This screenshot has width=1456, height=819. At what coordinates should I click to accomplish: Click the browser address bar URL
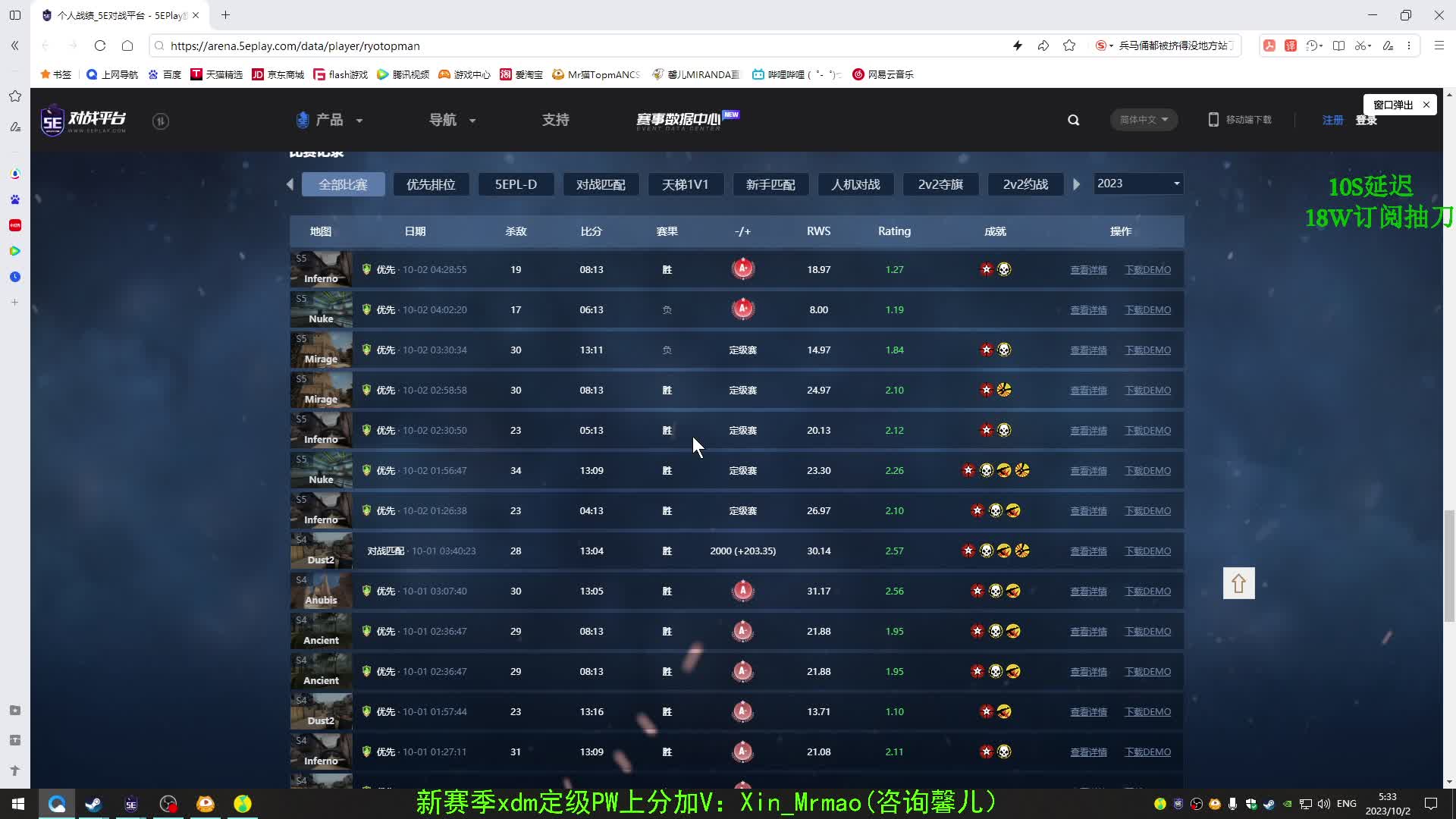(295, 45)
